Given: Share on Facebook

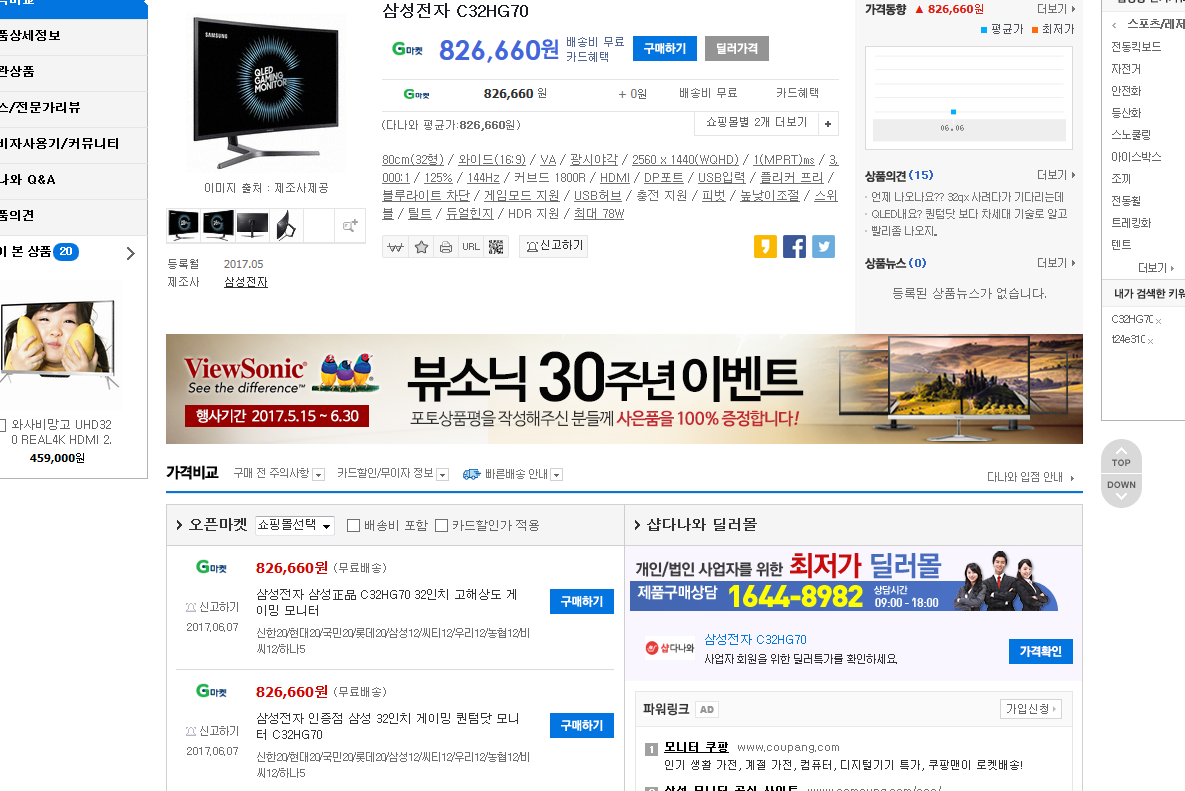Looking at the screenshot, I should (794, 246).
